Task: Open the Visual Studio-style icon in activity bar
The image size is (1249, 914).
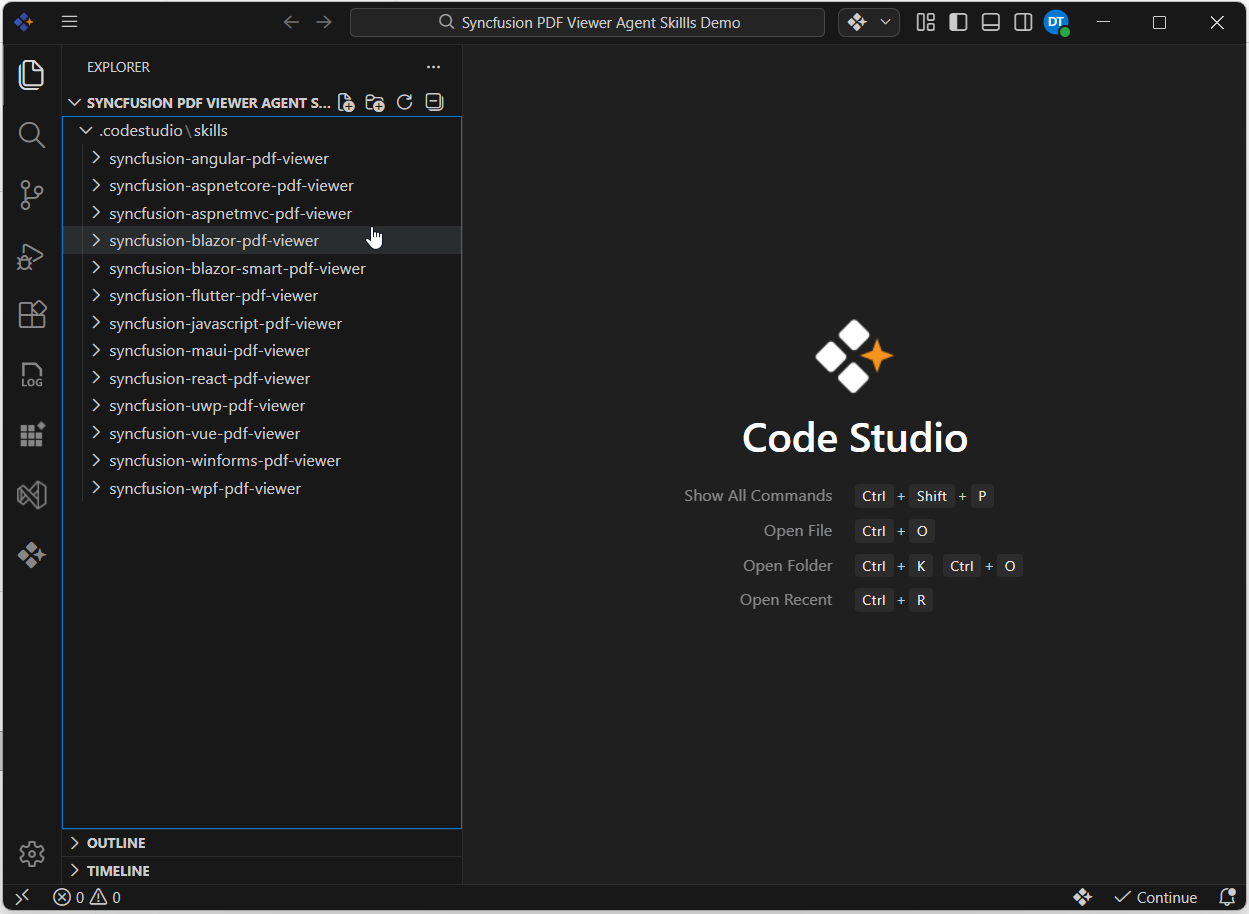Action: [x=32, y=495]
